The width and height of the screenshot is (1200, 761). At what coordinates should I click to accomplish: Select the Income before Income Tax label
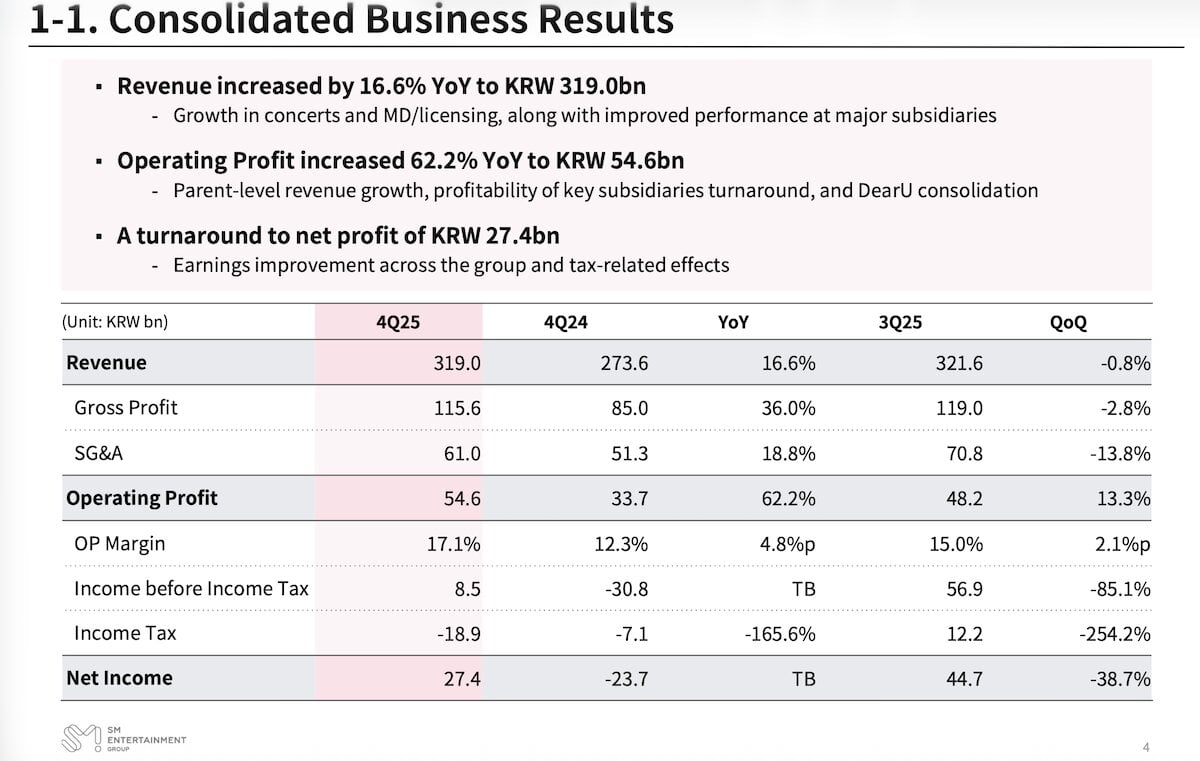tap(191, 589)
